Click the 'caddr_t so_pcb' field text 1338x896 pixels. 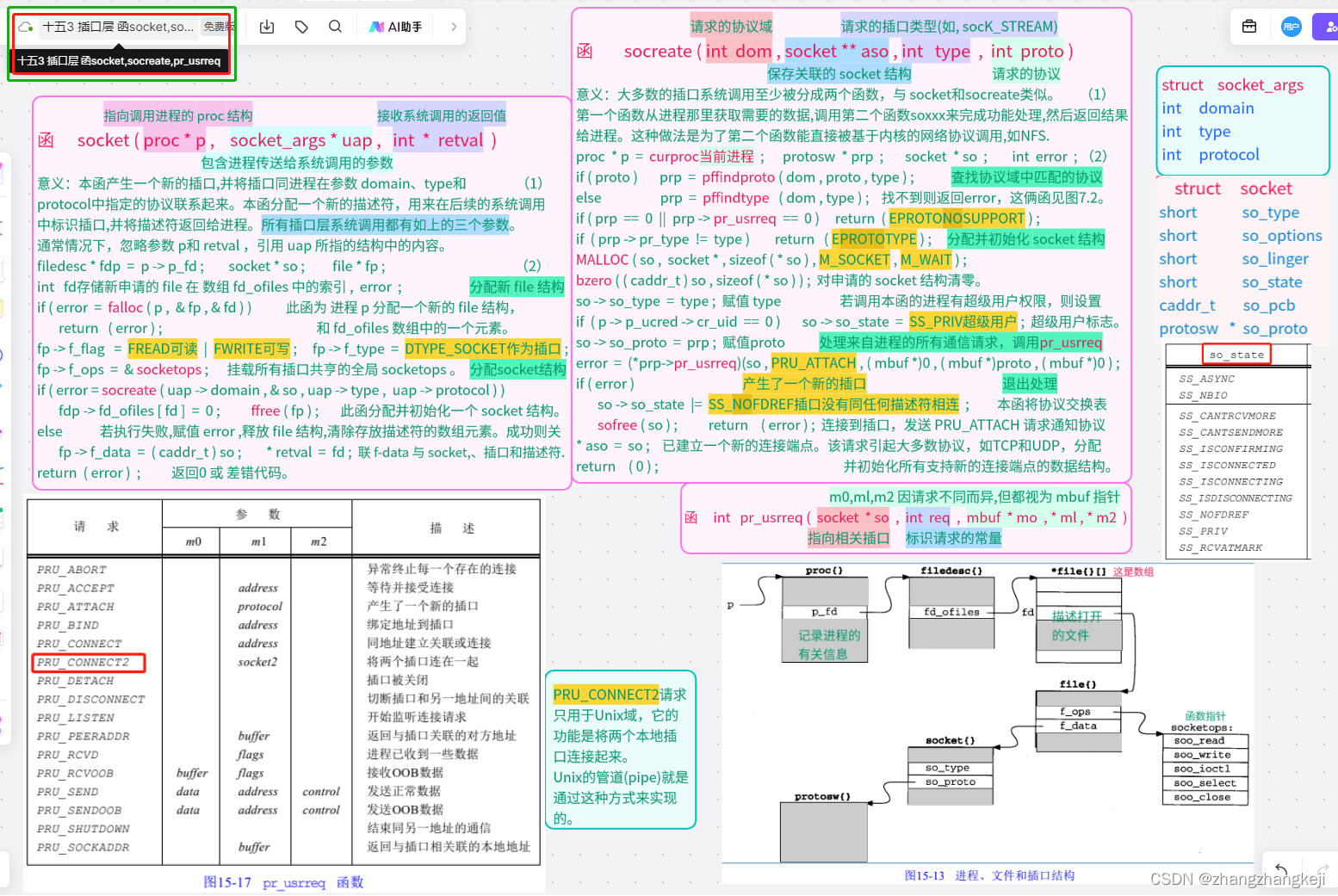pyautogui.click(x=1227, y=306)
